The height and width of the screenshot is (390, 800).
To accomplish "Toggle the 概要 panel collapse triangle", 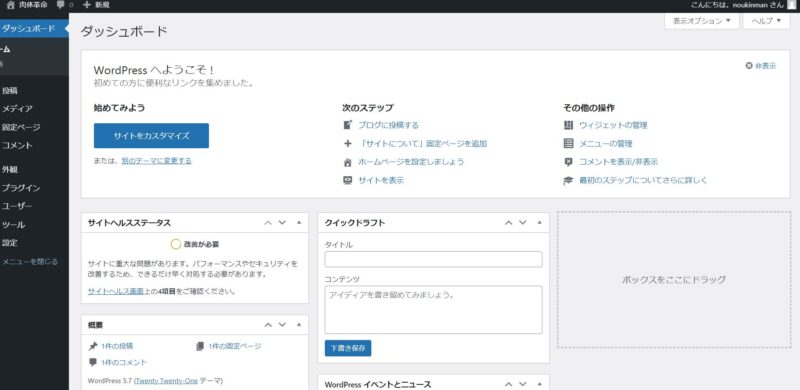I will click(x=299, y=325).
